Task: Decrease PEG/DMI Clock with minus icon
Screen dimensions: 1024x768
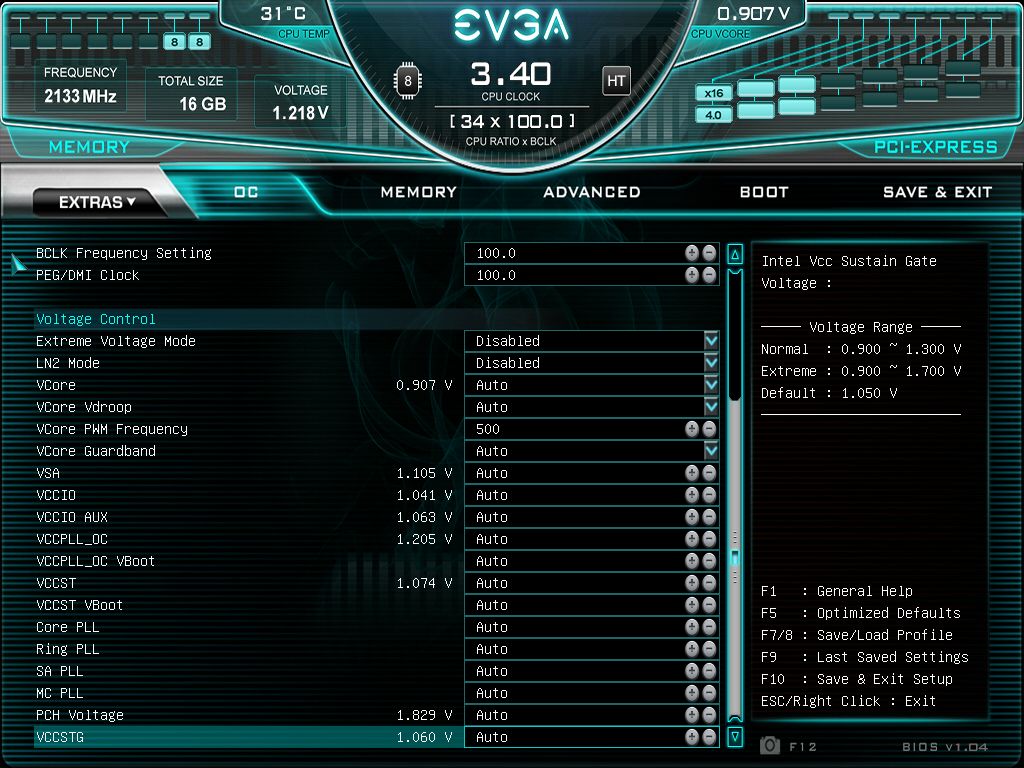Action: click(x=709, y=275)
